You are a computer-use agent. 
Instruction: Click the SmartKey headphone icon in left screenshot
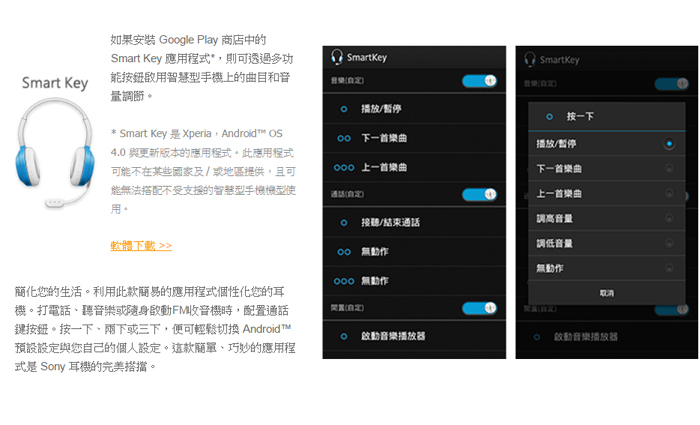click(337, 57)
